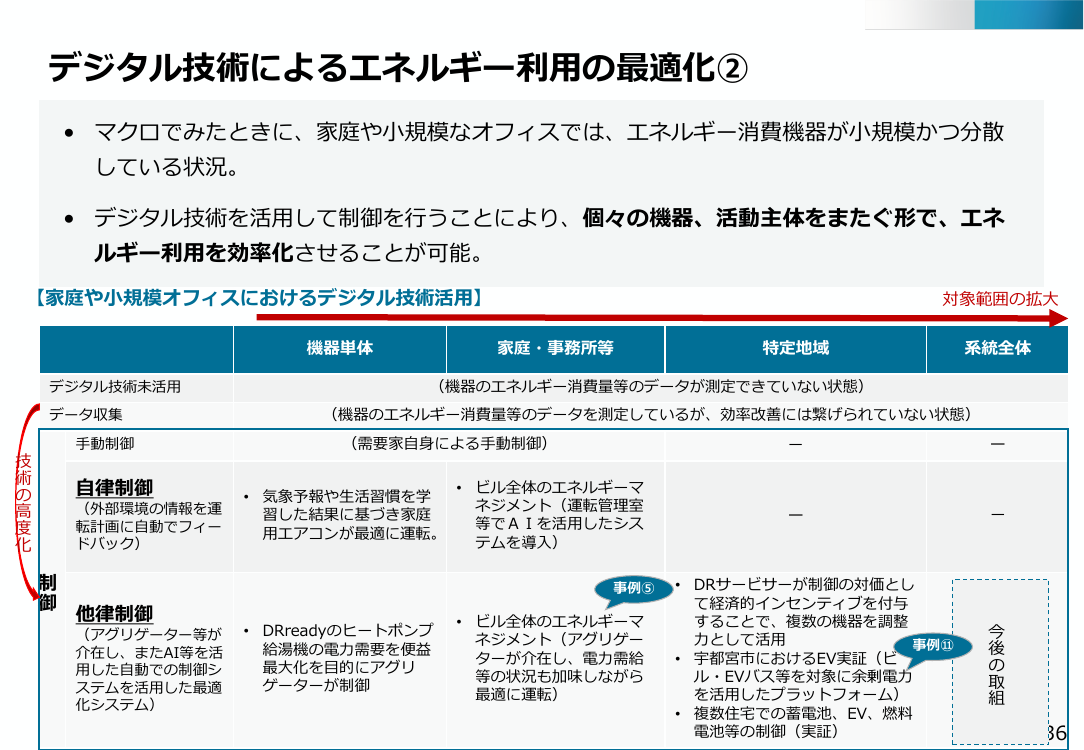The image size is (1084, 750).
Task: Click the dash in 自律制御 row under 系統全体
Action: [997, 515]
